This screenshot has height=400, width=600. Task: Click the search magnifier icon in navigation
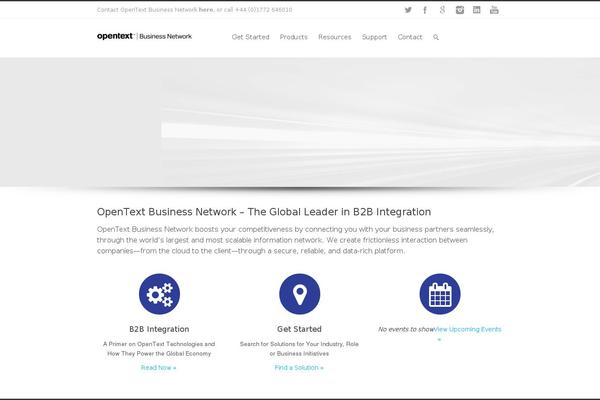click(436, 37)
